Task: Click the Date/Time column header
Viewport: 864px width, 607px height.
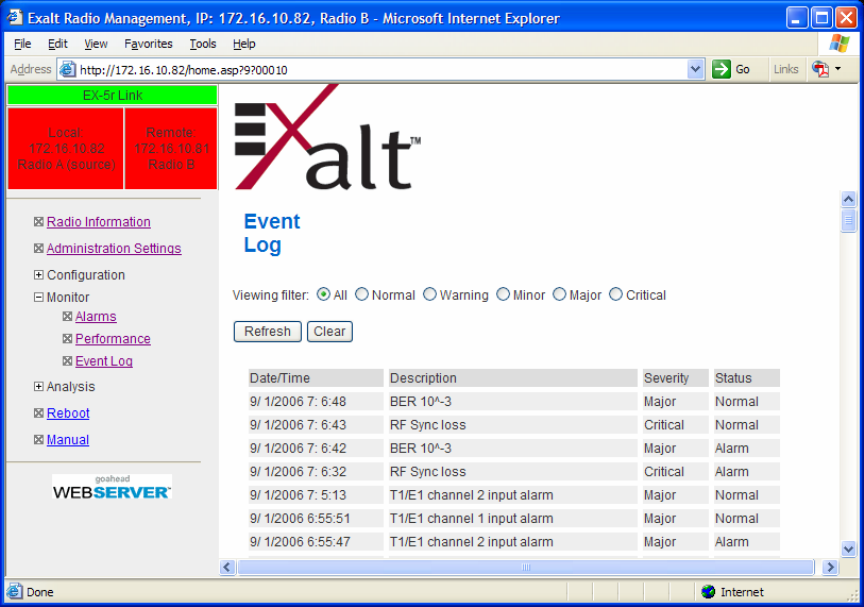Action: (x=316, y=378)
